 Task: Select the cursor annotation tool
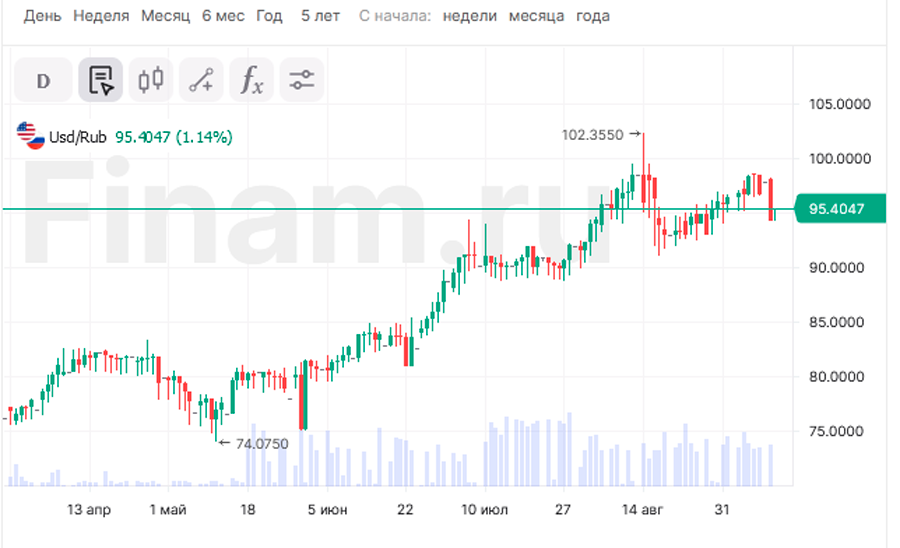(x=101, y=81)
